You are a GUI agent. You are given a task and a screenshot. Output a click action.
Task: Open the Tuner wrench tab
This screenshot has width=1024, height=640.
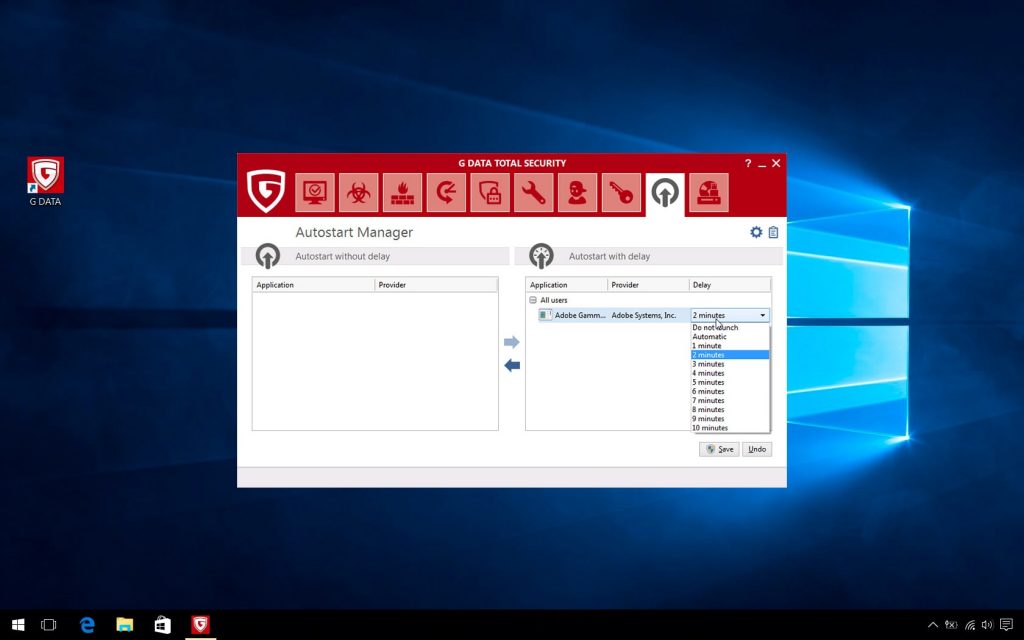(x=534, y=193)
